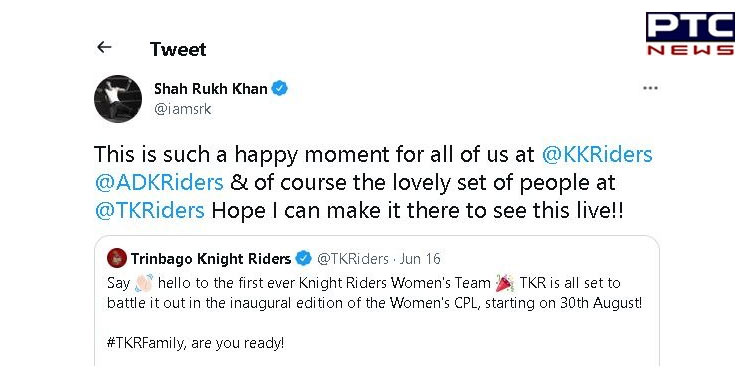Click Trinbago Knight Riders verified badge
Image resolution: width=750 pixels, height=390 pixels.
(x=303, y=258)
